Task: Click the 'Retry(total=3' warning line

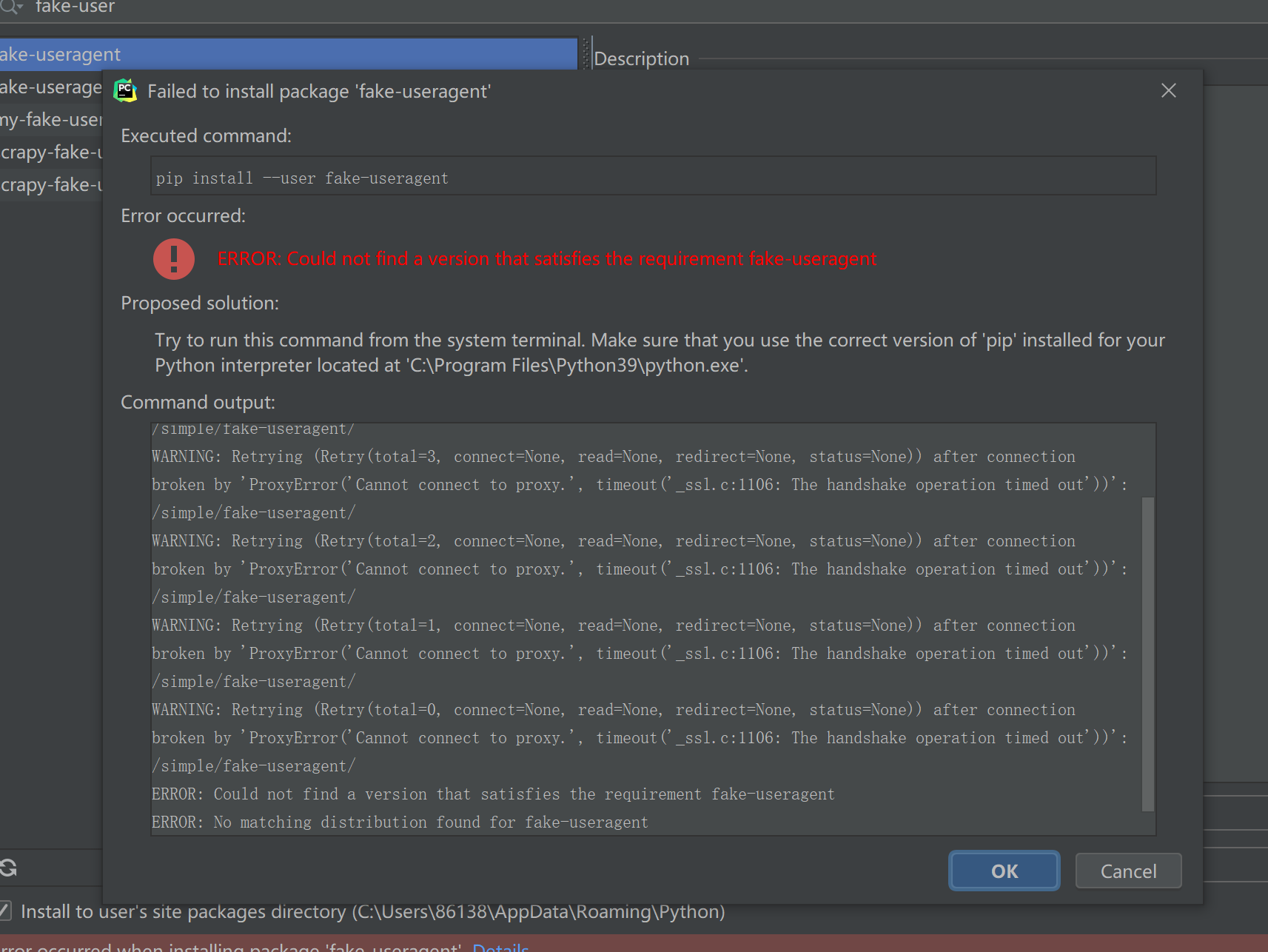Action: 613,456
